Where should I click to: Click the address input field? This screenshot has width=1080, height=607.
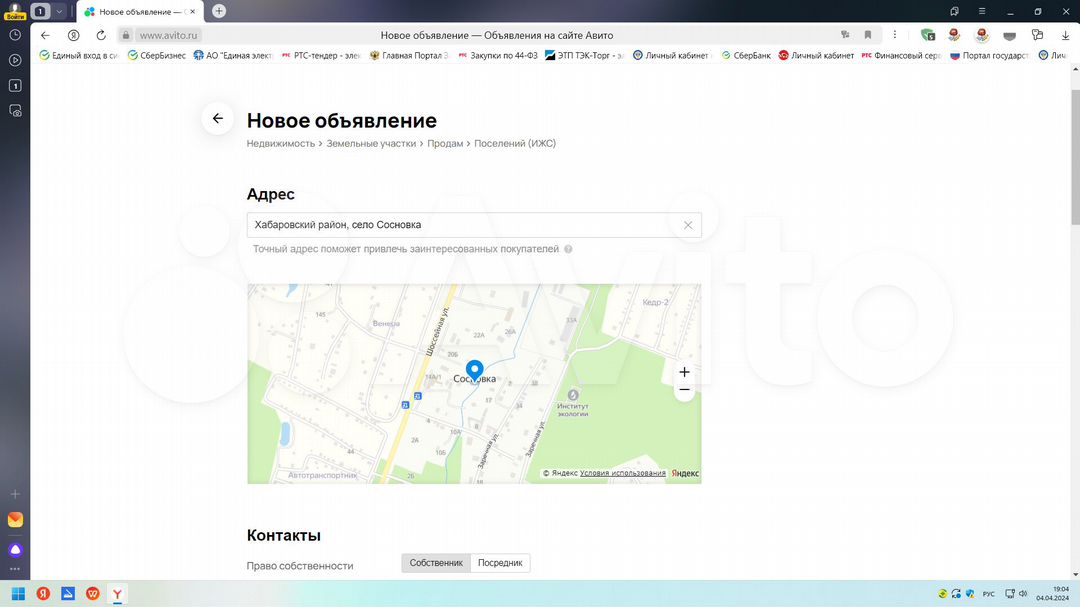pos(460,225)
